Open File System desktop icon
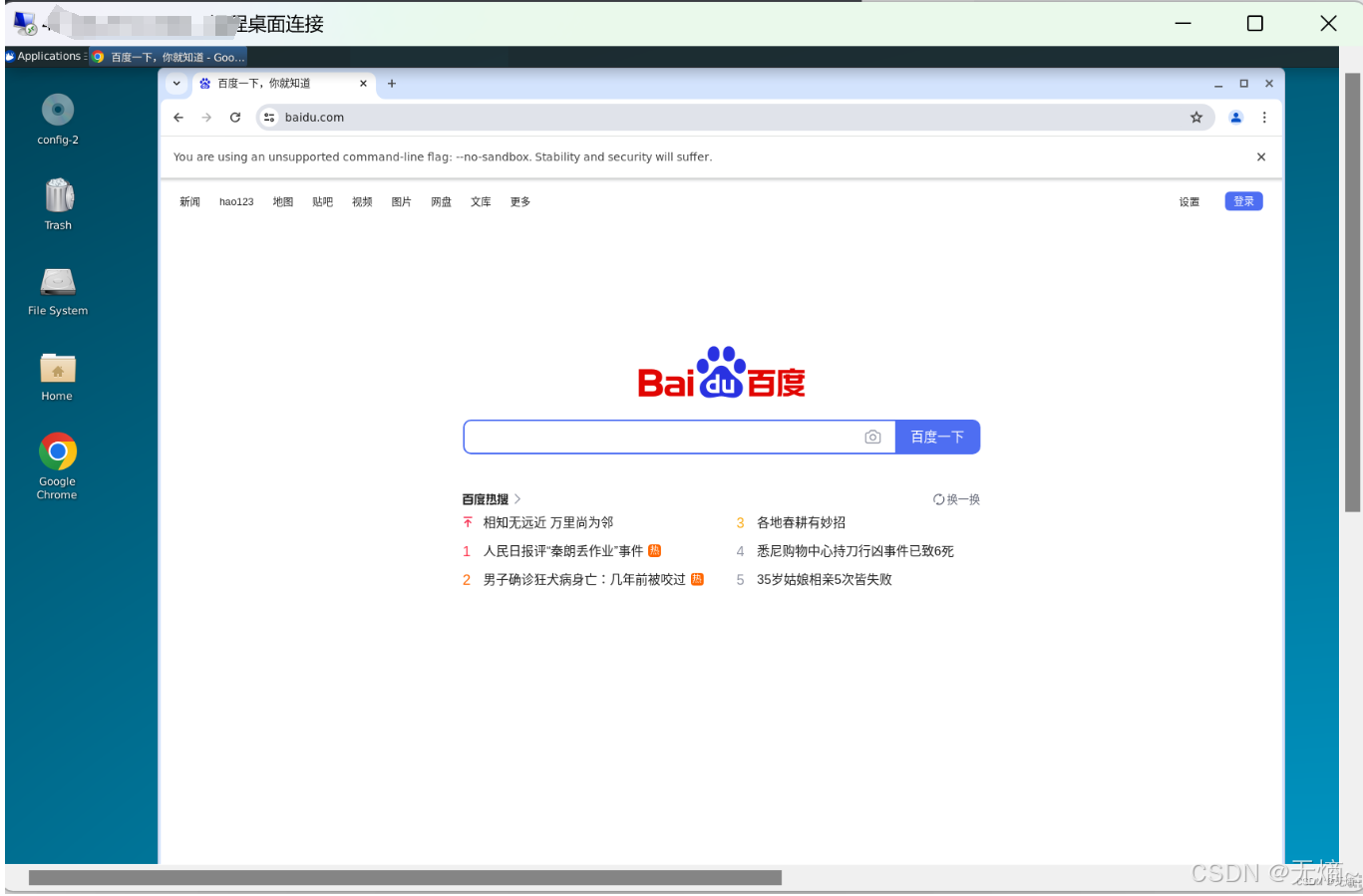This screenshot has width=1363, height=896. click(58, 291)
